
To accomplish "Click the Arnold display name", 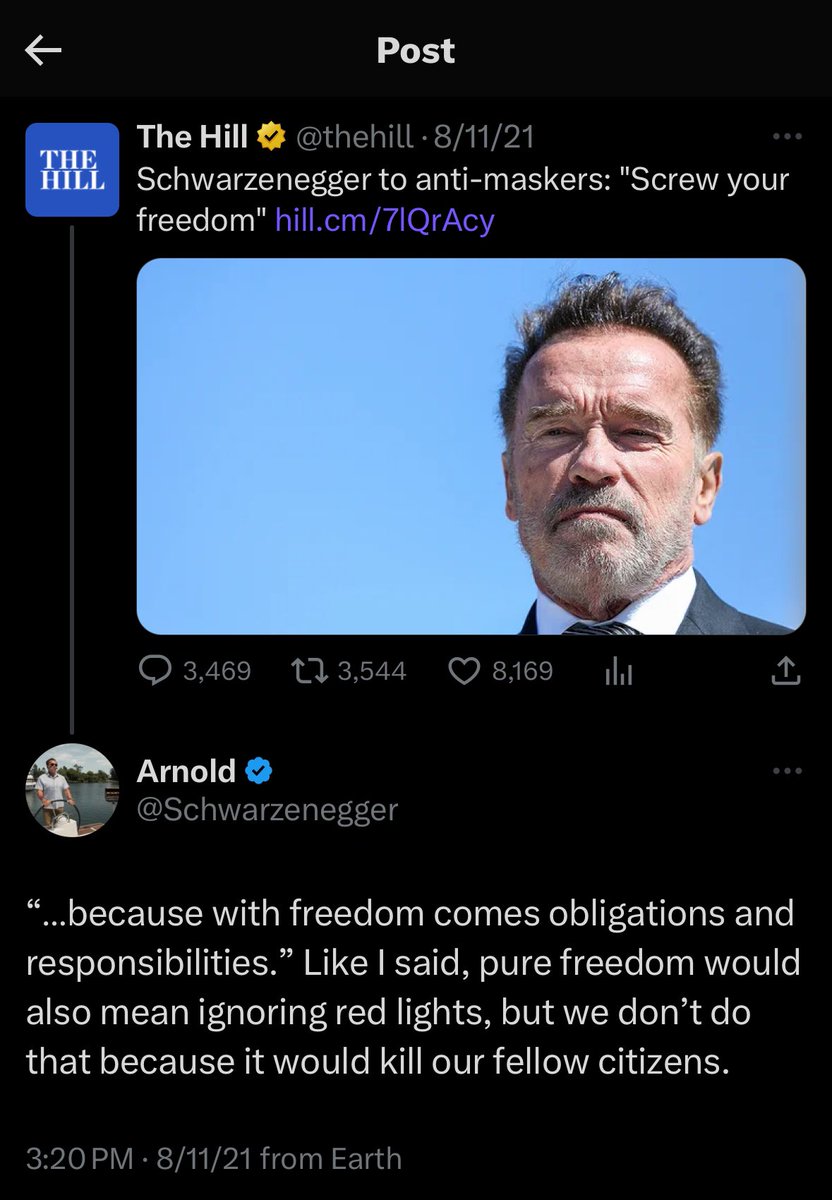I will click(x=186, y=772).
